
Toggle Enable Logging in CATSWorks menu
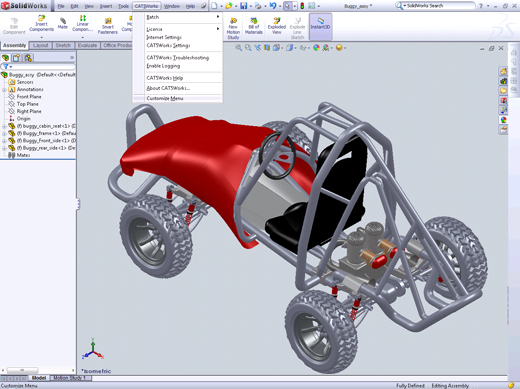pos(163,66)
